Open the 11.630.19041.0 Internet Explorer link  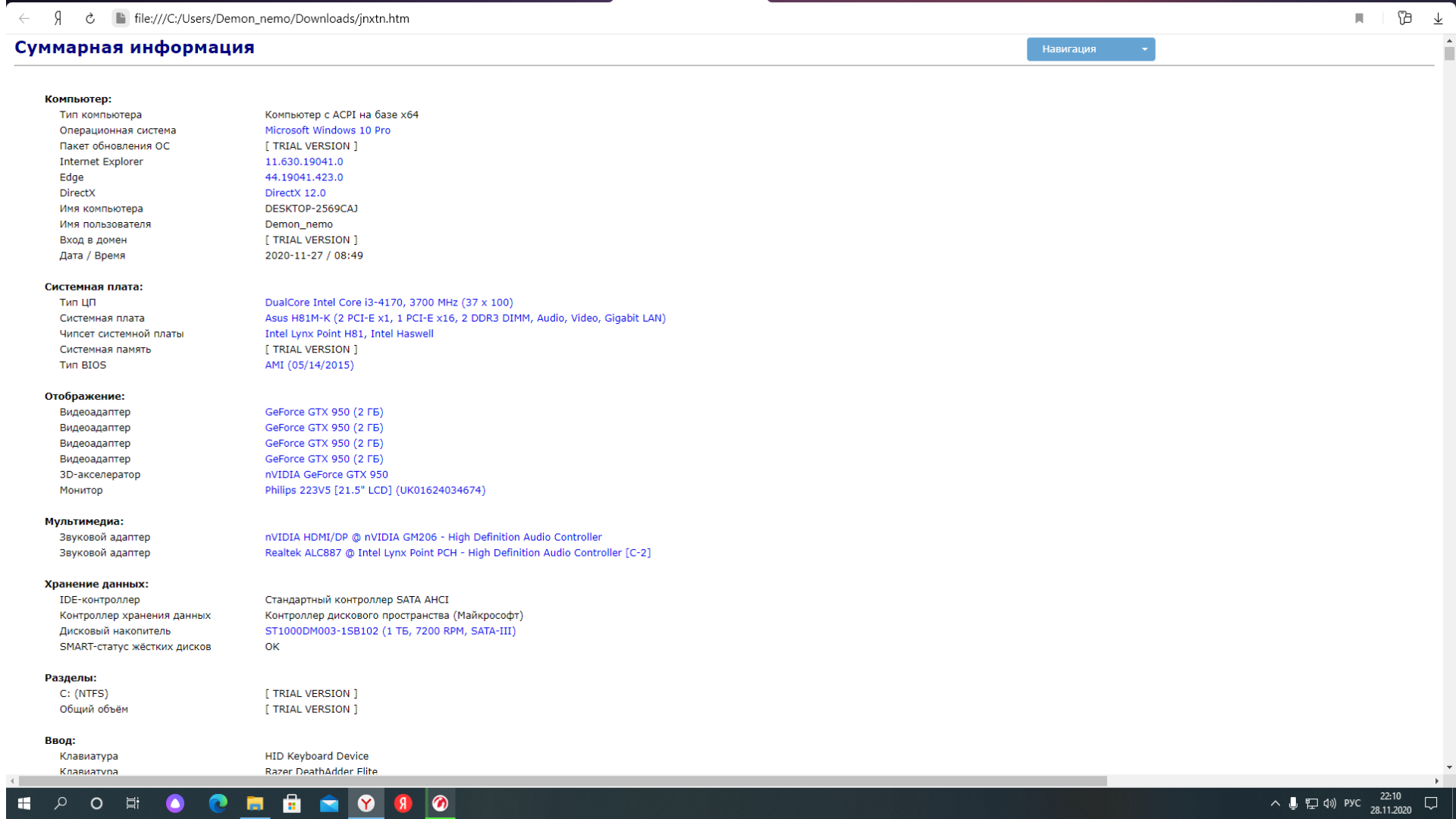(303, 162)
